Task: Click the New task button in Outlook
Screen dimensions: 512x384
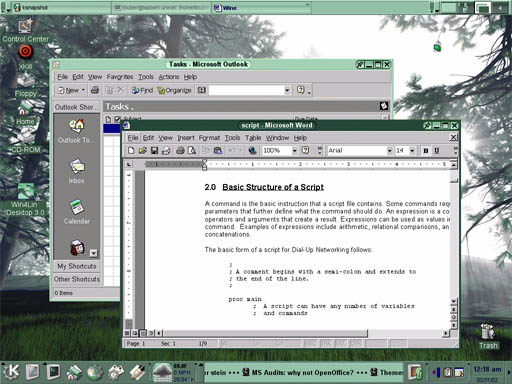Action: click(68, 90)
